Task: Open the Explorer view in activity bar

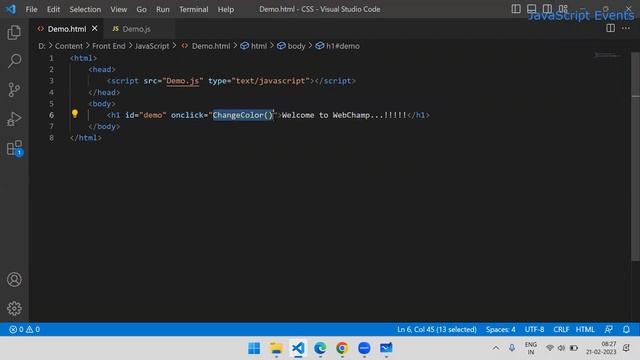Action: click(x=14, y=33)
